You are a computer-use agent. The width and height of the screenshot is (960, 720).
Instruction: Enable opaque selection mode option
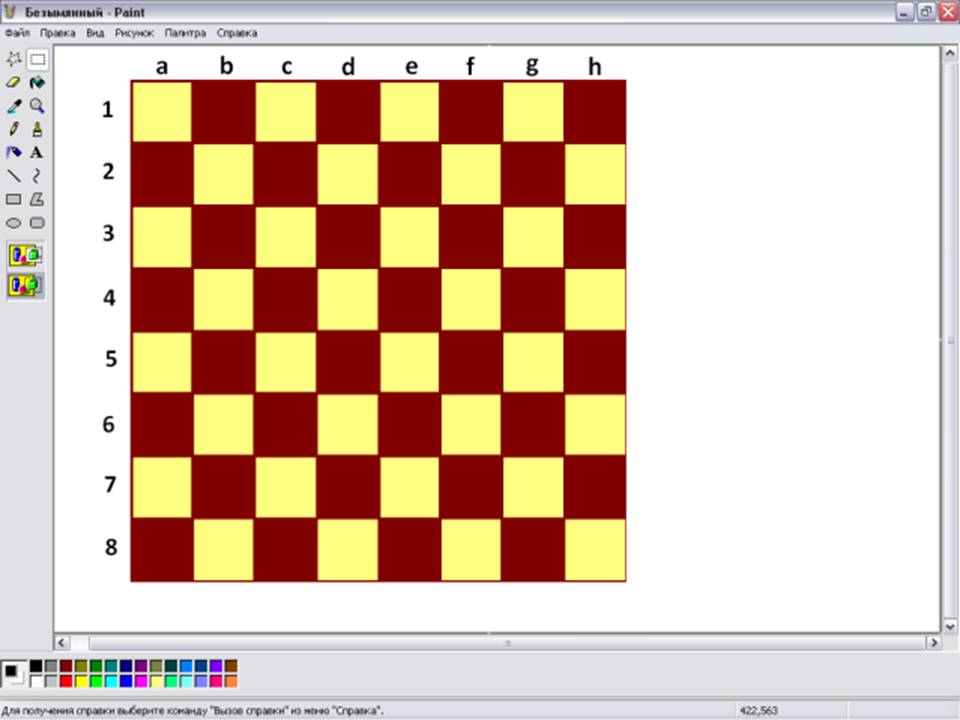[x=25, y=256]
